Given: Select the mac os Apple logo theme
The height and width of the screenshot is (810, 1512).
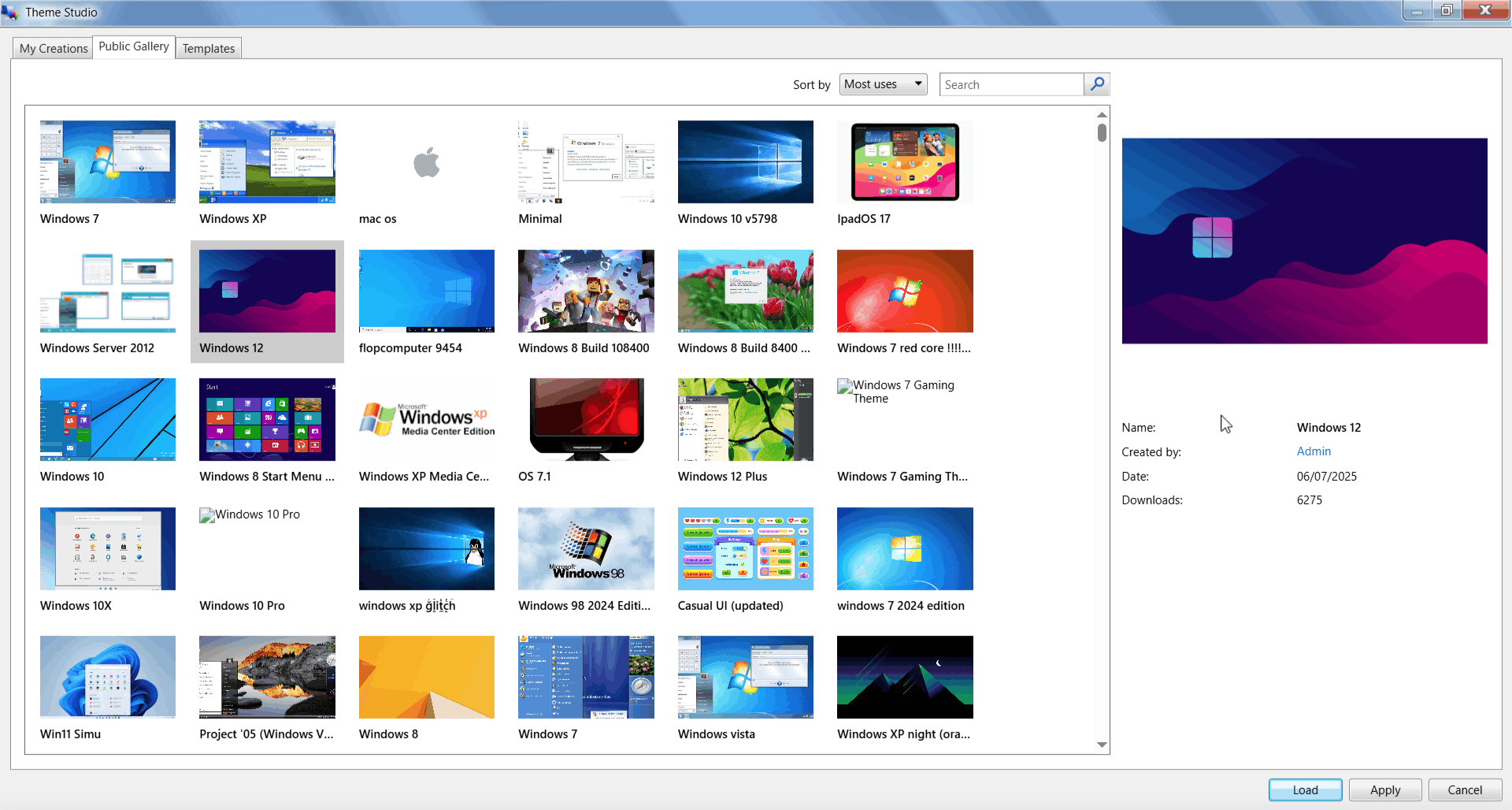Looking at the screenshot, I should (426, 162).
